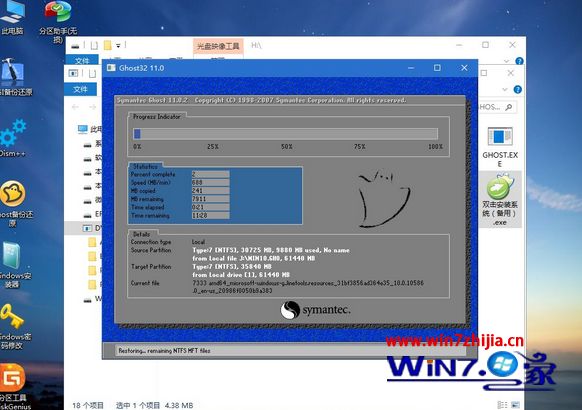The width and height of the screenshot is (582, 410).
Task: Click the Symantec logo in the Ghost window
Action: [x=315, y=310]
